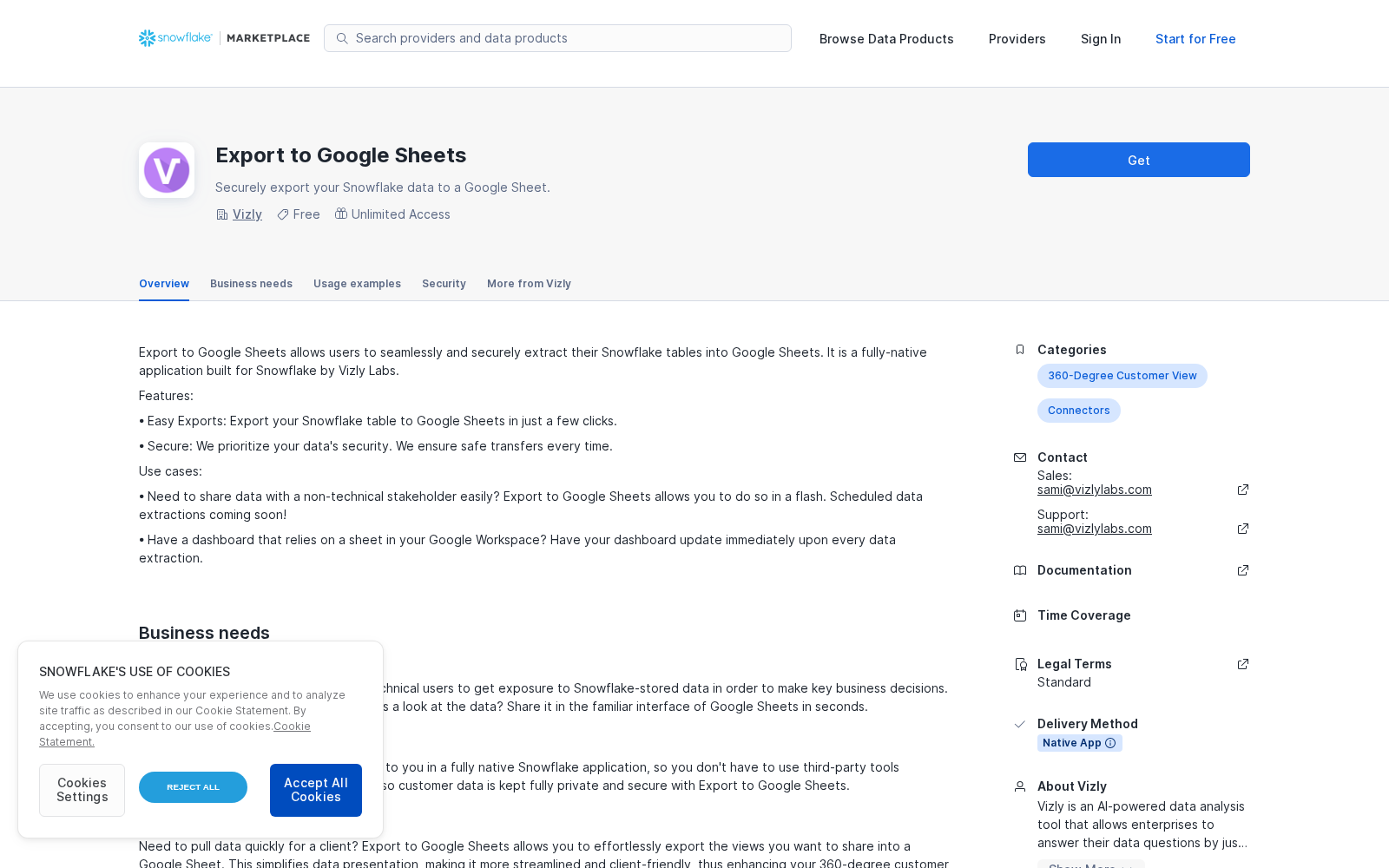Open Legal Terms external link icon
This screenshot has height=868, width=1389.
tap(1243, 664)
